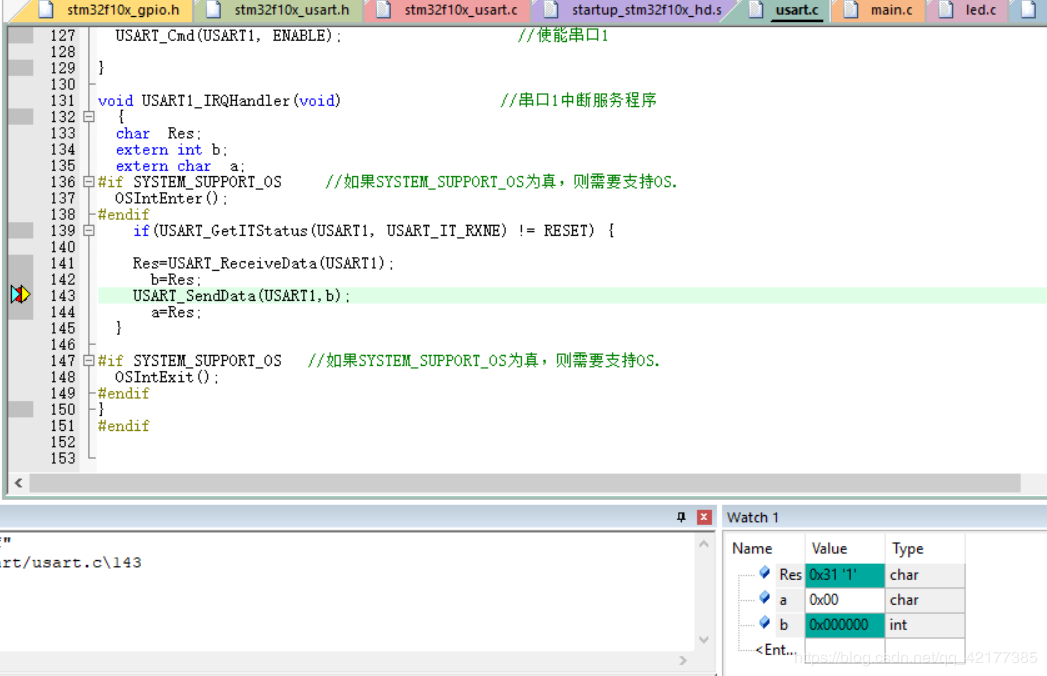Click the editor horizontal scrollbar left arrow
Screen dimensions: 1047x676
pyautogui.click(x=18, y=483)
